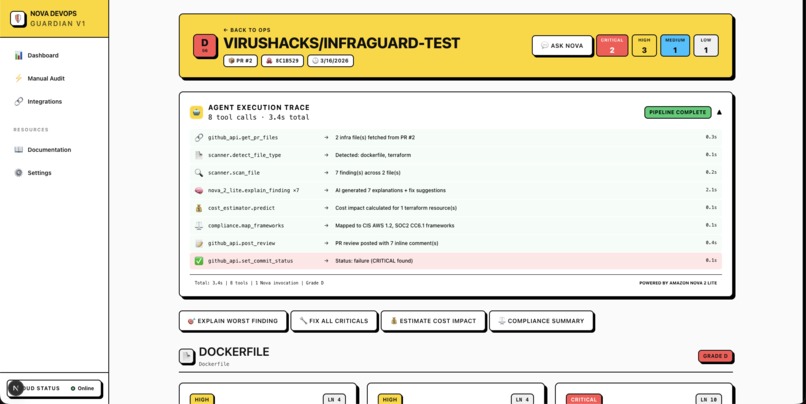
Task: Select the Critical count badge
Action: tap(612, 45)
